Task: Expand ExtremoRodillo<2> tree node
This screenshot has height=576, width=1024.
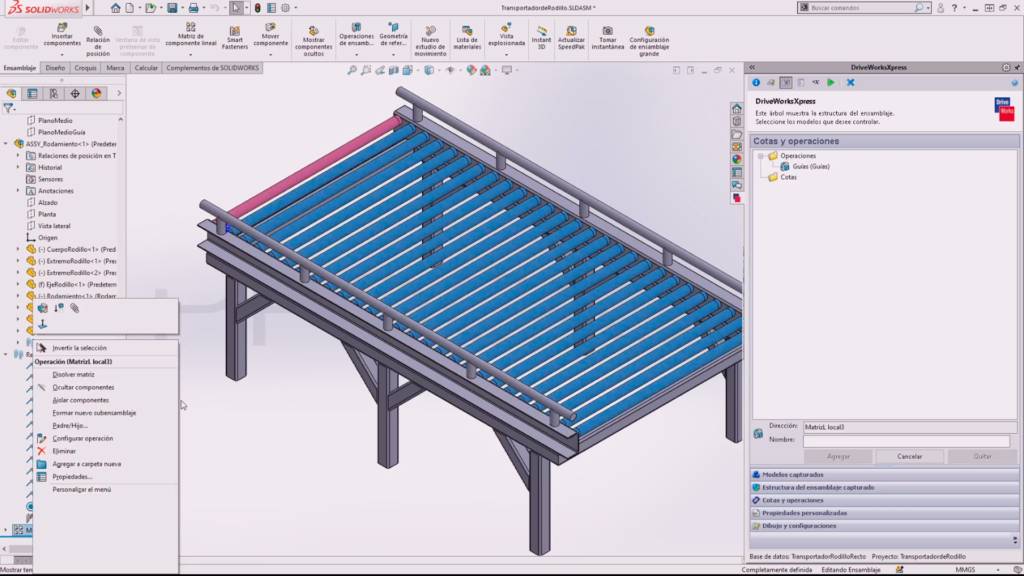Action: pos(18,272)
